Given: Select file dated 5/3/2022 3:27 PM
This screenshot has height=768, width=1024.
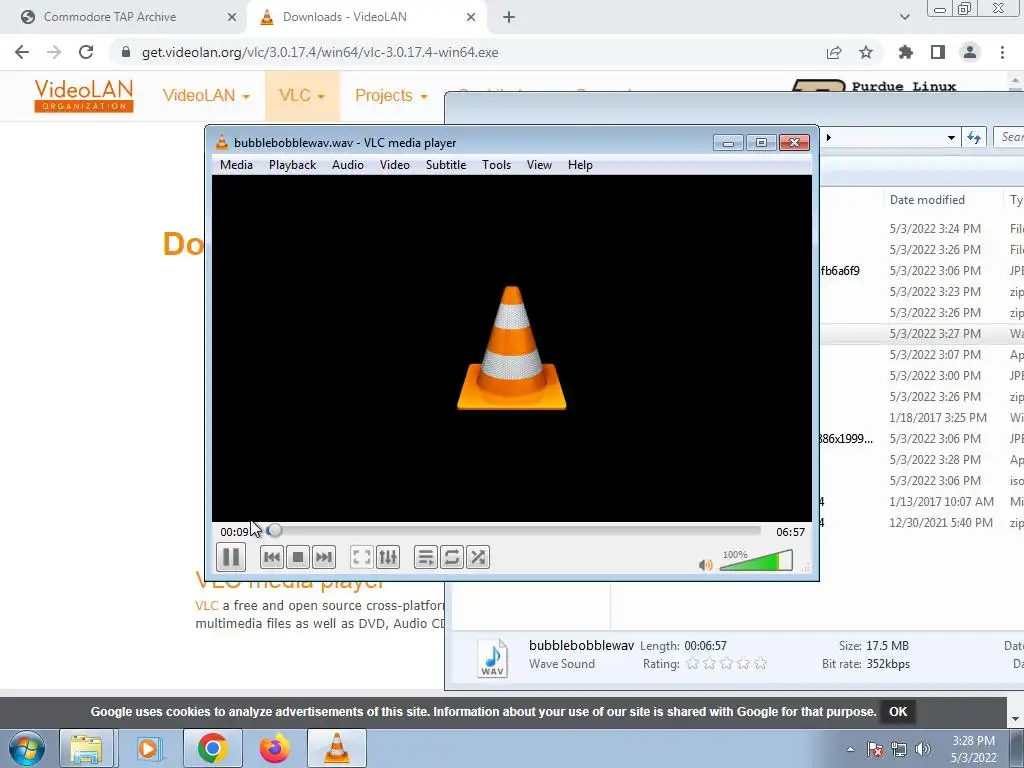Looking at the screenshot, I should click(922, 334).
